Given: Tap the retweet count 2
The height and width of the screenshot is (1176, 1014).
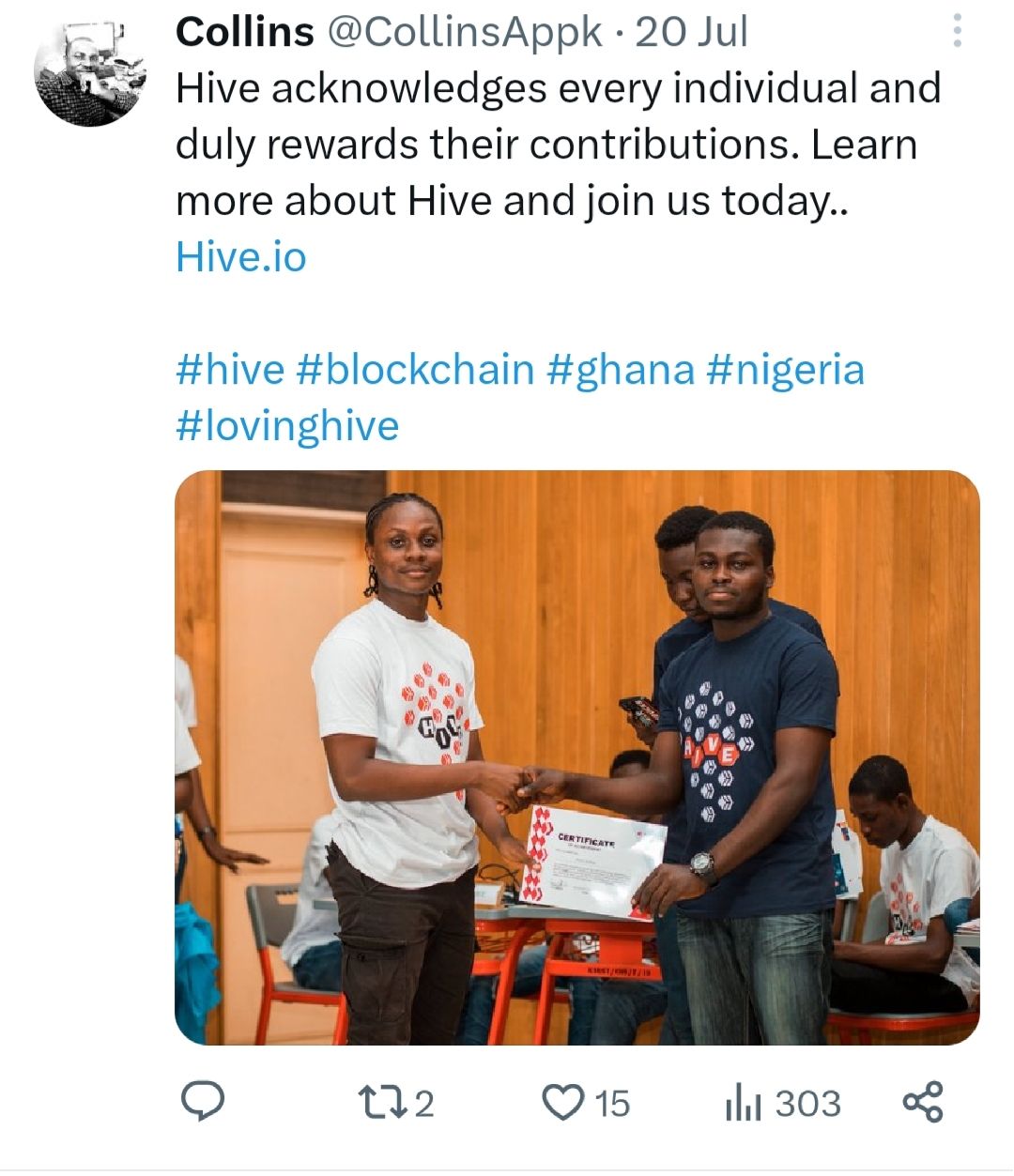Looking at the screenshot, I should [424, 1104].
